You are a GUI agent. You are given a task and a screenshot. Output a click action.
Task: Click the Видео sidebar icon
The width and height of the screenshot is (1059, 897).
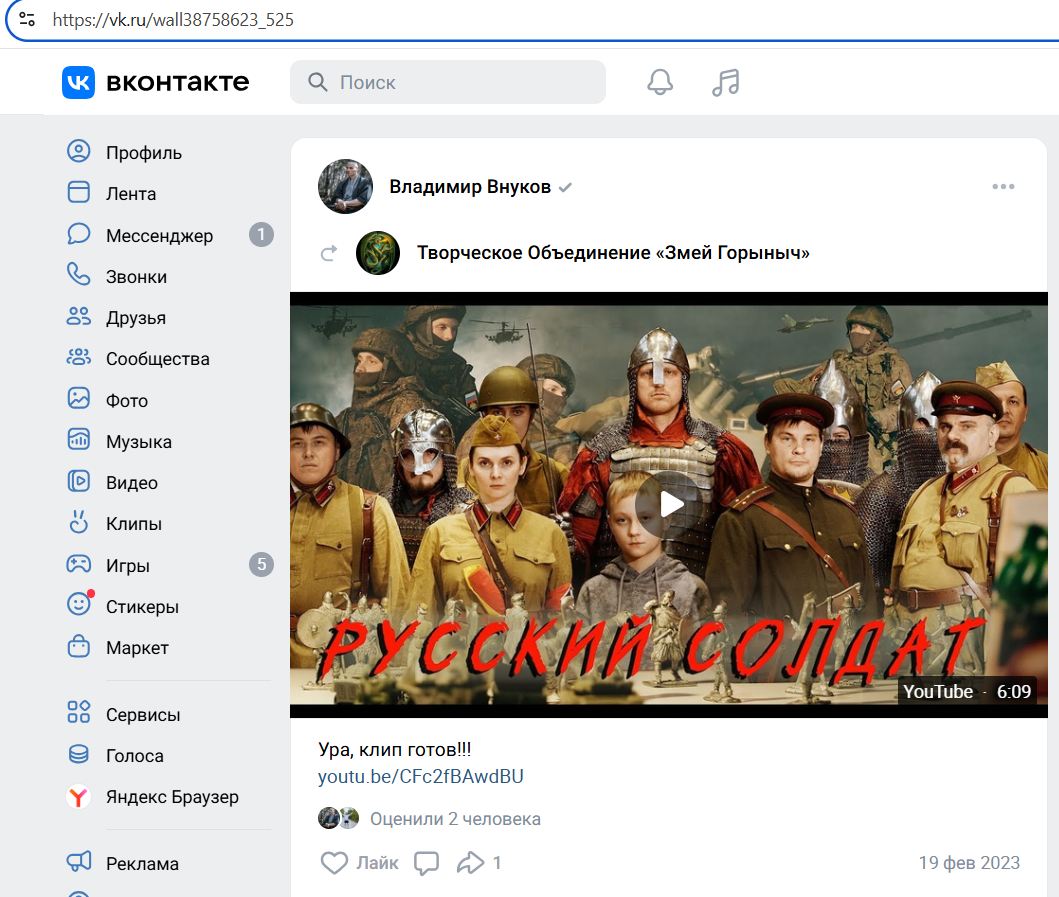(78, 481)
